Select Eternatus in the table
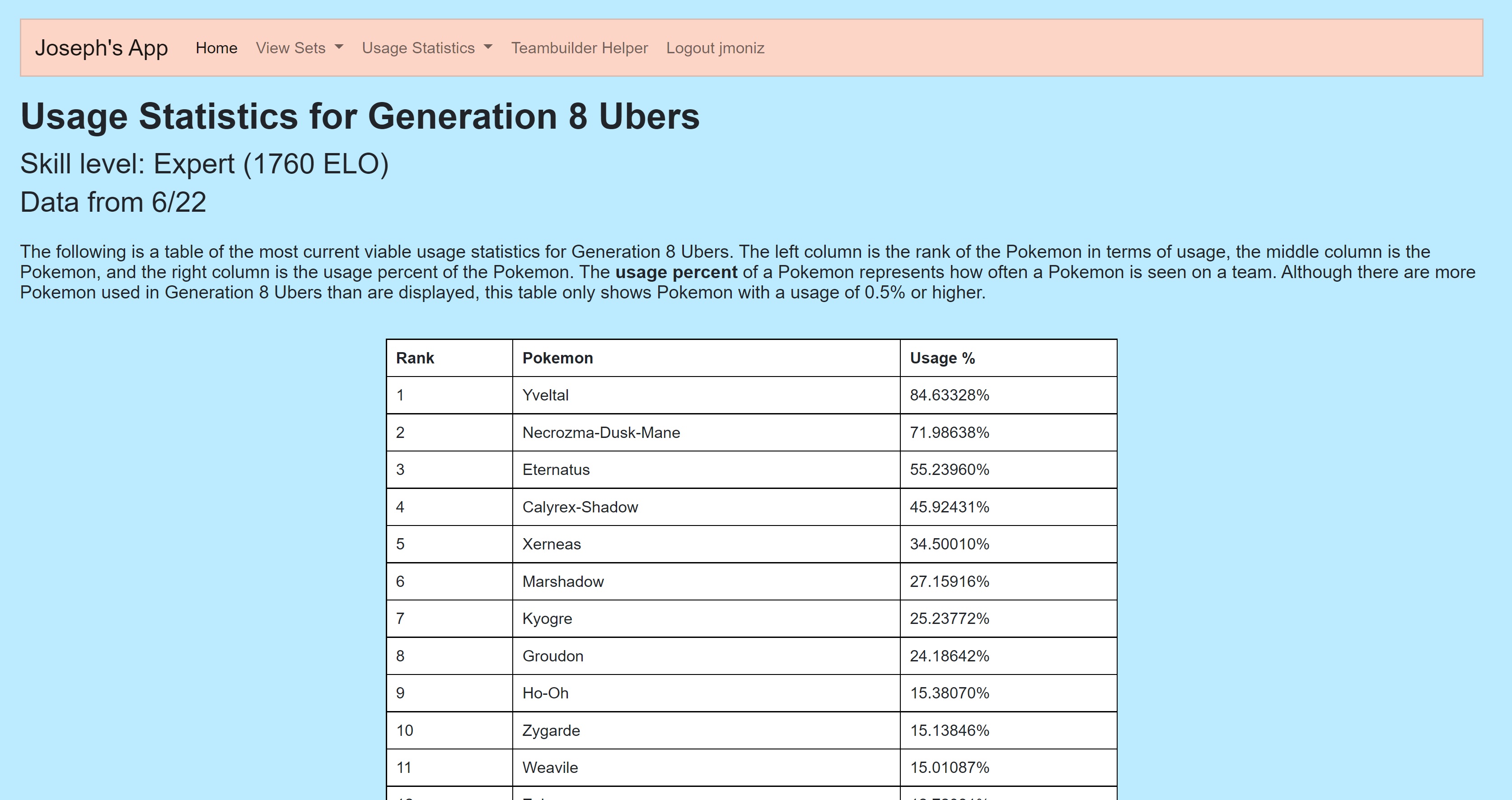The height and width of the screenshot is (800, 1512). point(555,470)
